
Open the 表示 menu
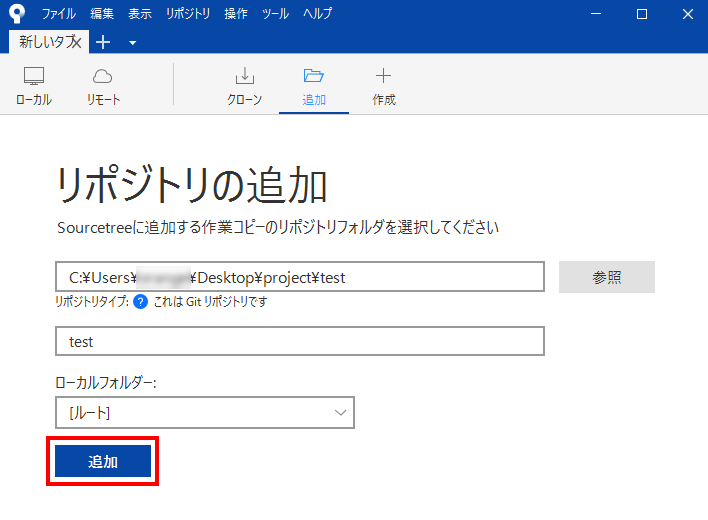coord(140,14)
